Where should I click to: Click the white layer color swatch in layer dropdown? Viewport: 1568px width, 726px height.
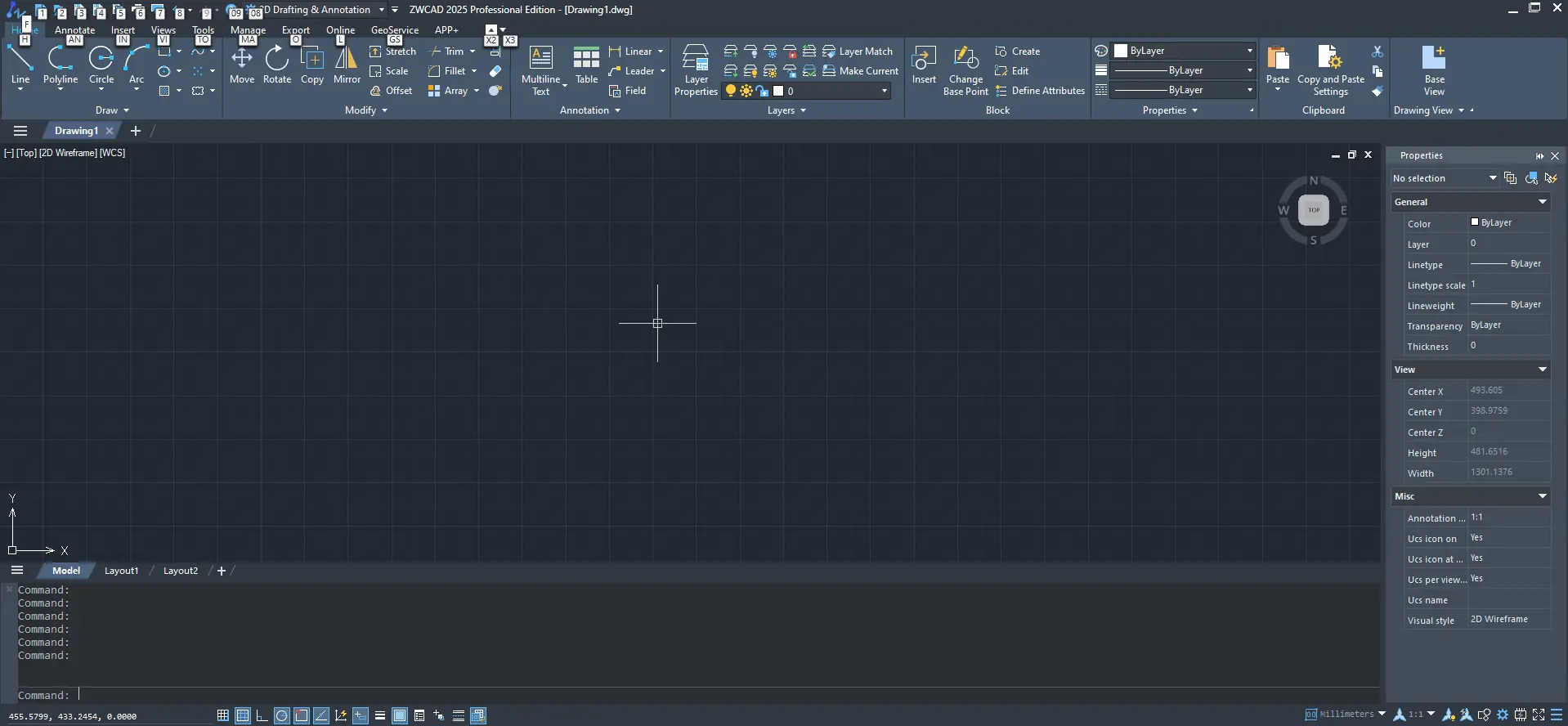(x=778, y=91)
